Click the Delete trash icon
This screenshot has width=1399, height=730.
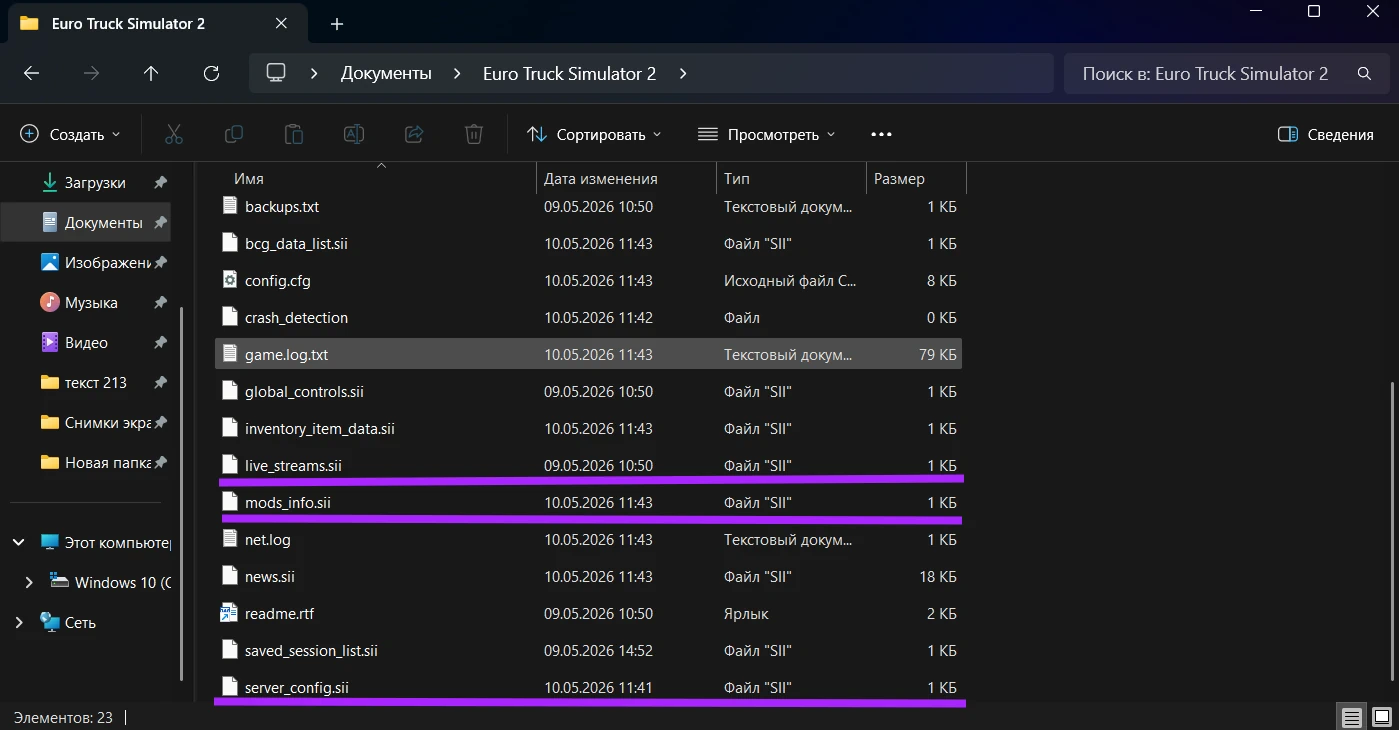point(474,134)
